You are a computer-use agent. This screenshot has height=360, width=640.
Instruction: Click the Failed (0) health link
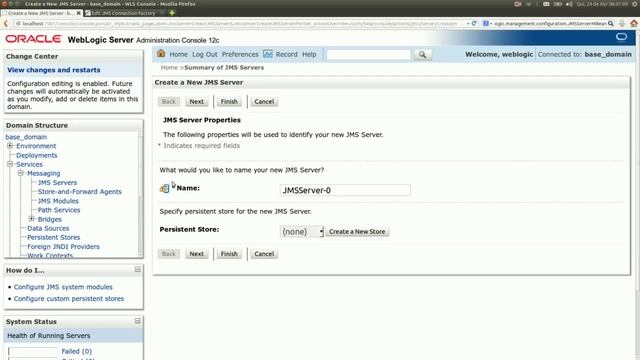point(77,351)
